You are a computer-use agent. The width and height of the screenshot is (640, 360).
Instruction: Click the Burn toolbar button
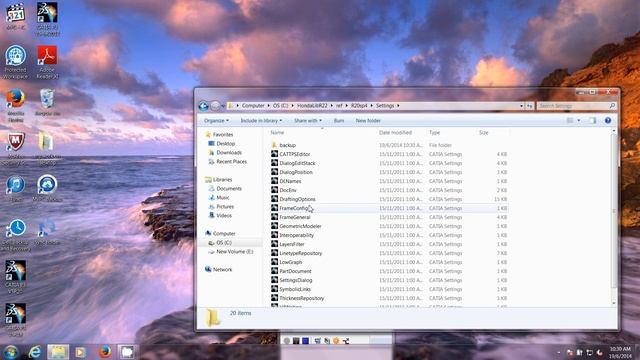click(x=339, y=120)
